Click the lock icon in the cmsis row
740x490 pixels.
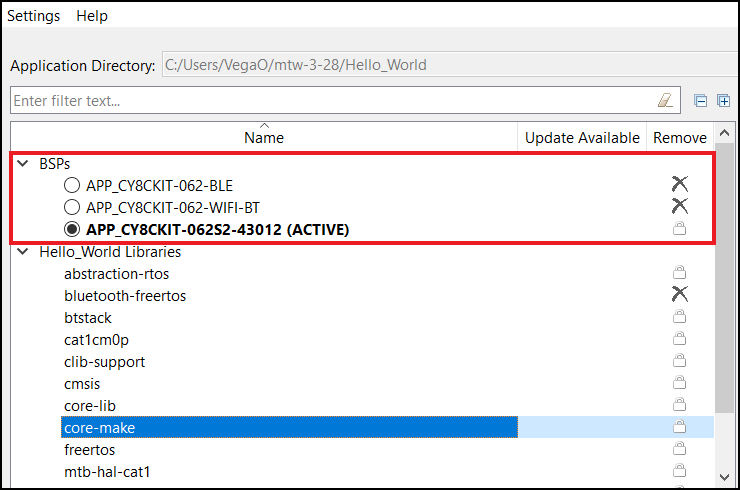[x=679, y=382]
